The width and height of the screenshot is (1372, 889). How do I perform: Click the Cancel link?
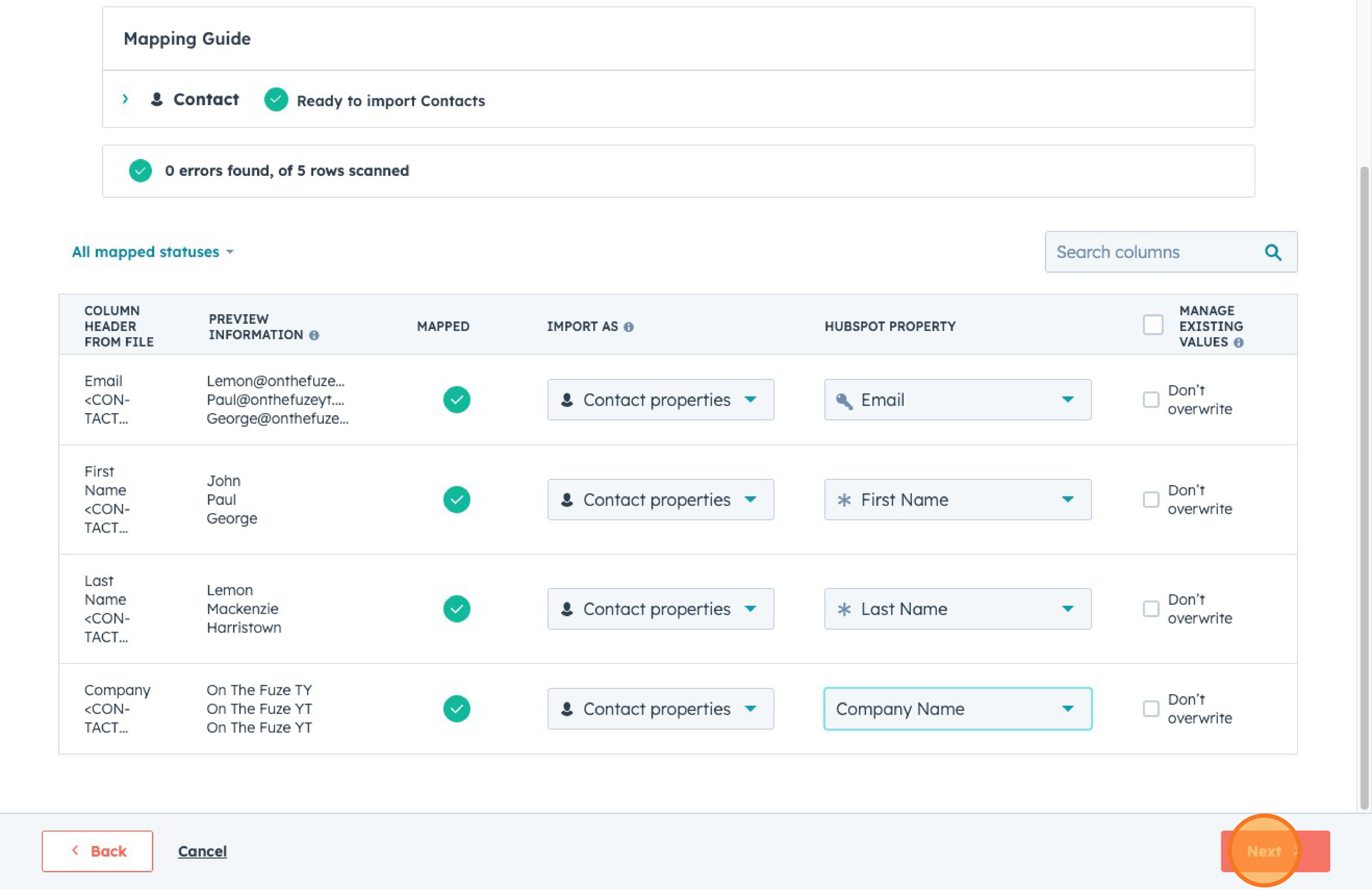(x=202, y=851)
